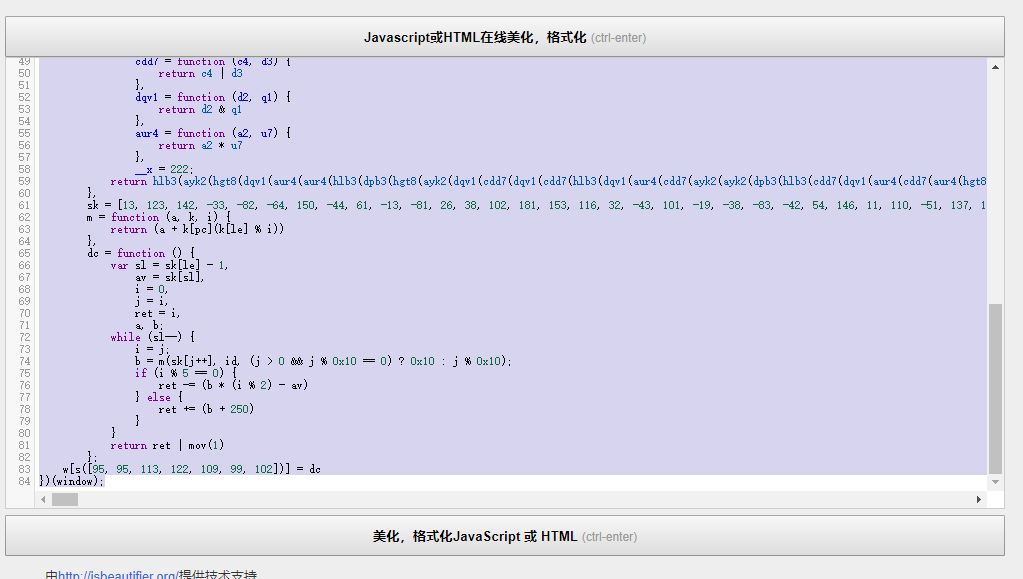
Task: Click the 'ret -= (b * (i % 2) - av)' line
Action: tap(233, 385)
